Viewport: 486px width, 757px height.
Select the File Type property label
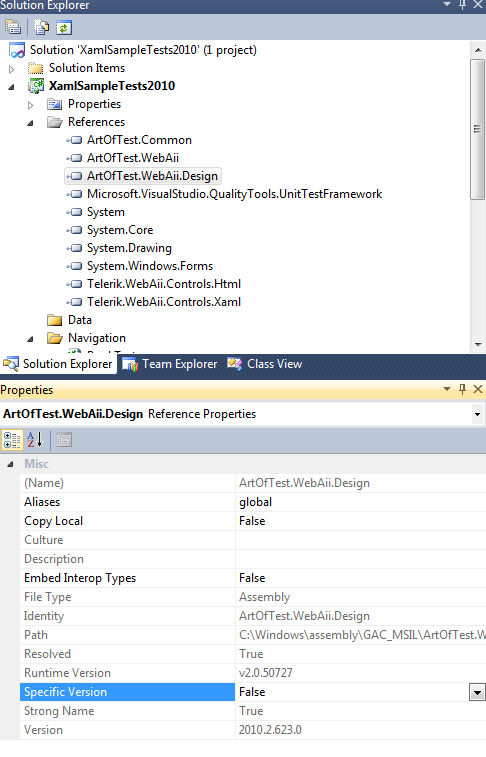coord(48,597)
